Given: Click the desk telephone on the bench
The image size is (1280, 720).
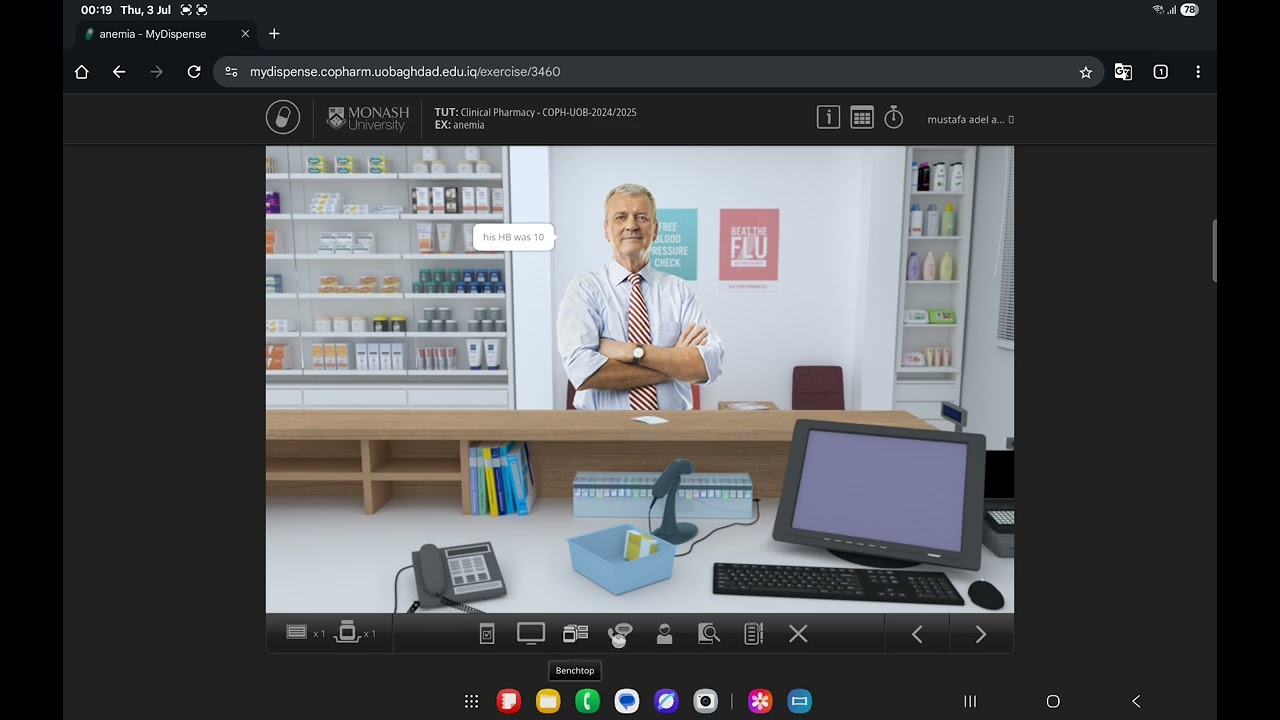Looking at the screenshot, I should pos(458,573).
